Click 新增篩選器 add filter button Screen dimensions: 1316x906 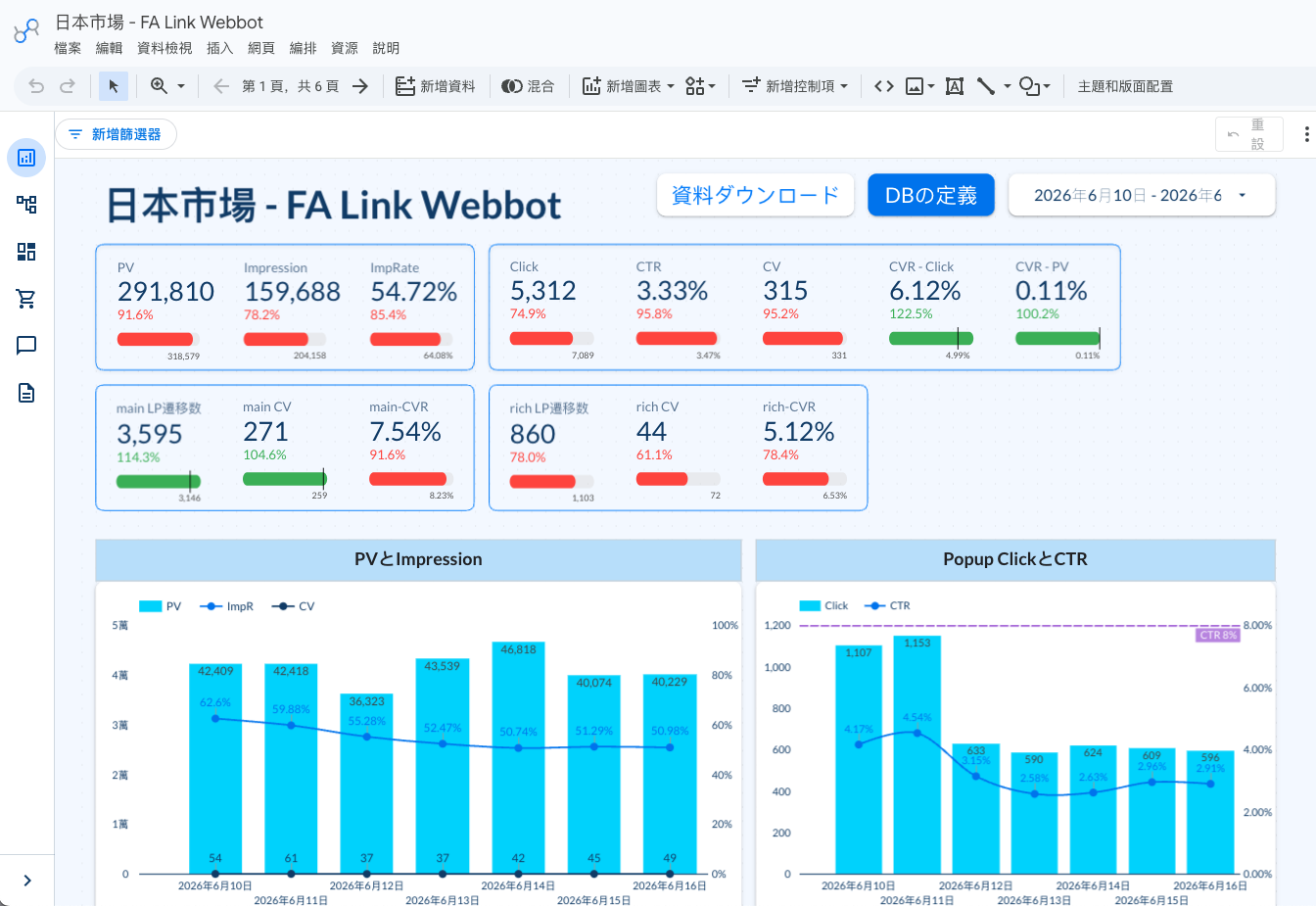click(116, 134)
